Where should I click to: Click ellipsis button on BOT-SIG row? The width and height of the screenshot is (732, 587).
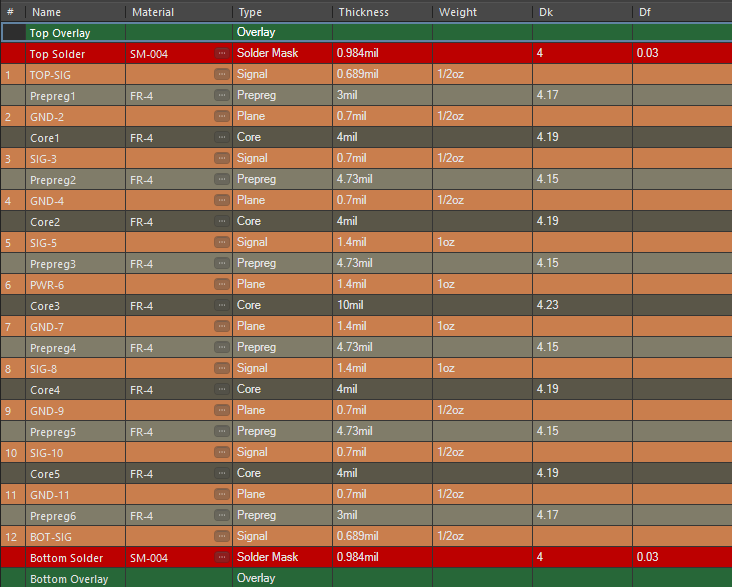221,537
